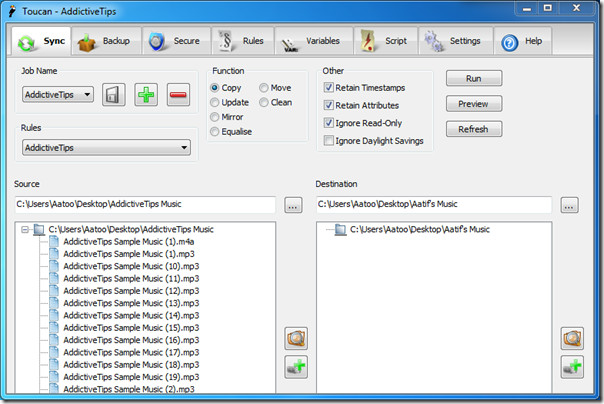The image size is (604, 404).
Task: Run the sync job
Action: click(x=474, y=79)
